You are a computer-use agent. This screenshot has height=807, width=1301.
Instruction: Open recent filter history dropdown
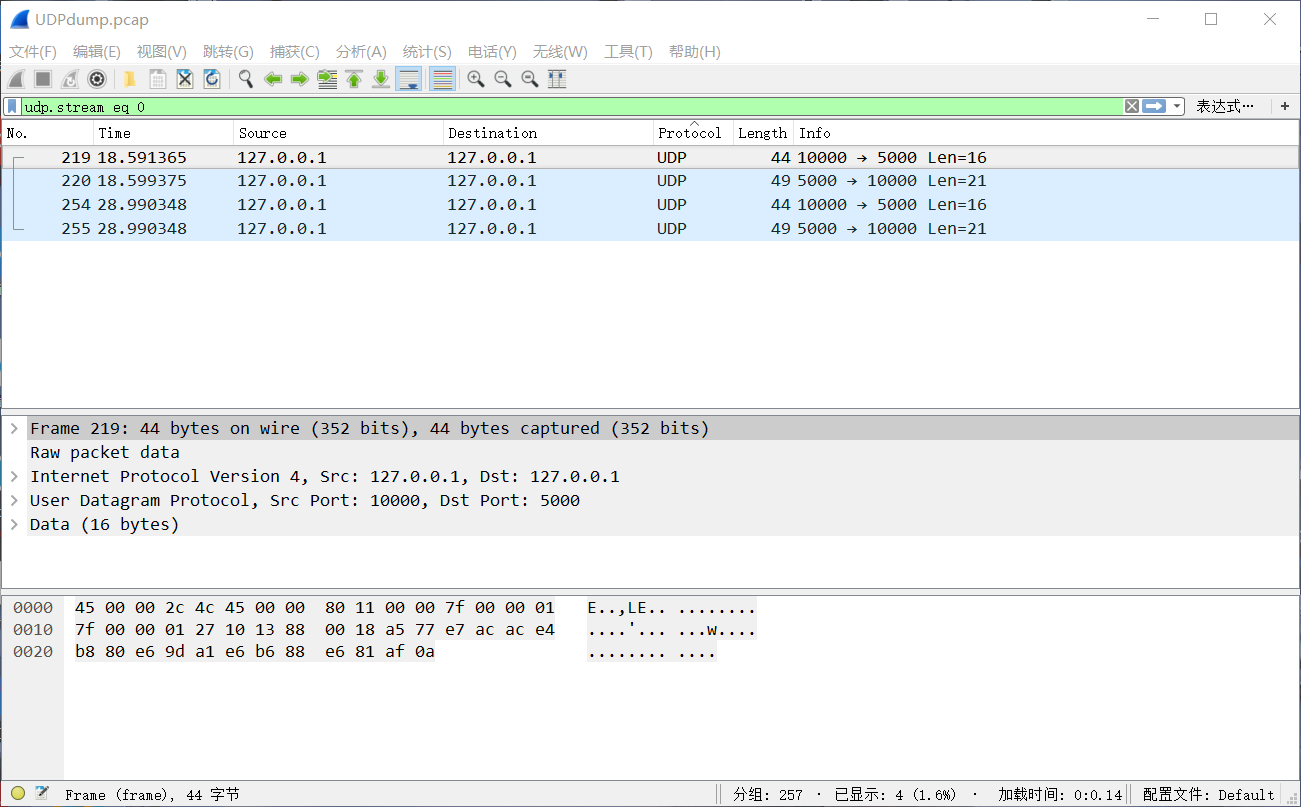(x=1177, y=106)
